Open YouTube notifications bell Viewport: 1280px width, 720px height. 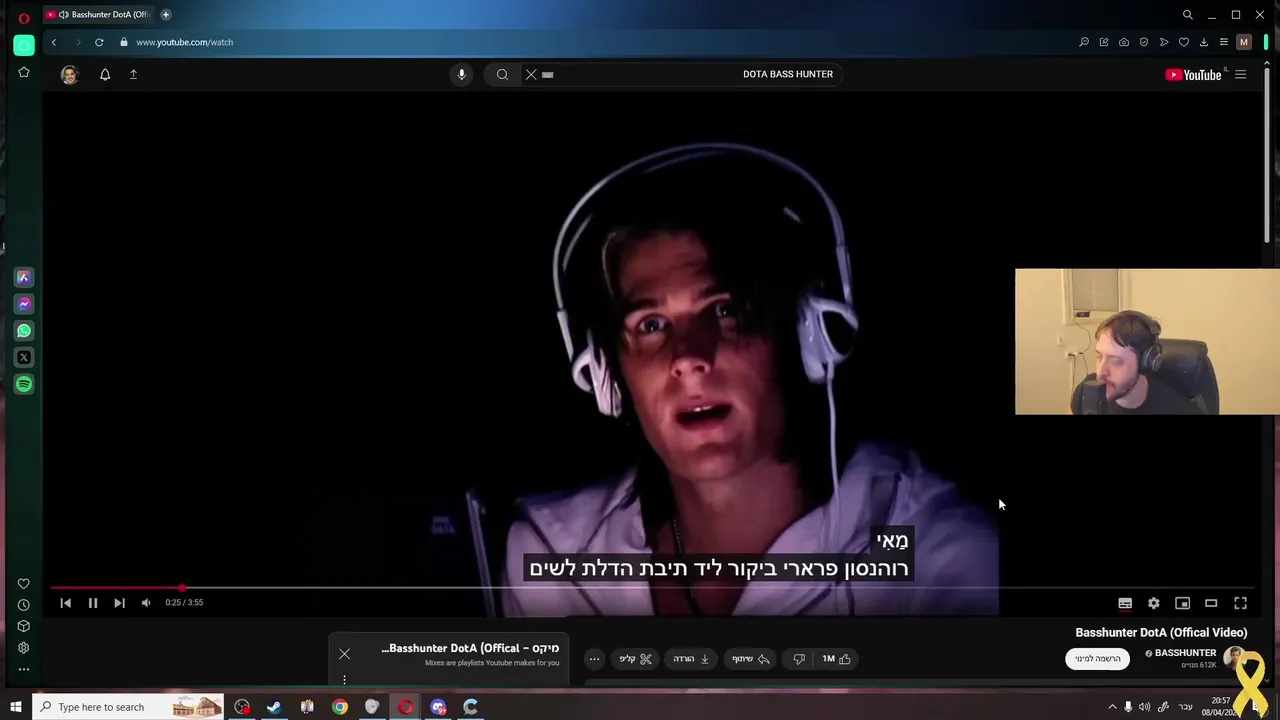[x=105, y=74]
